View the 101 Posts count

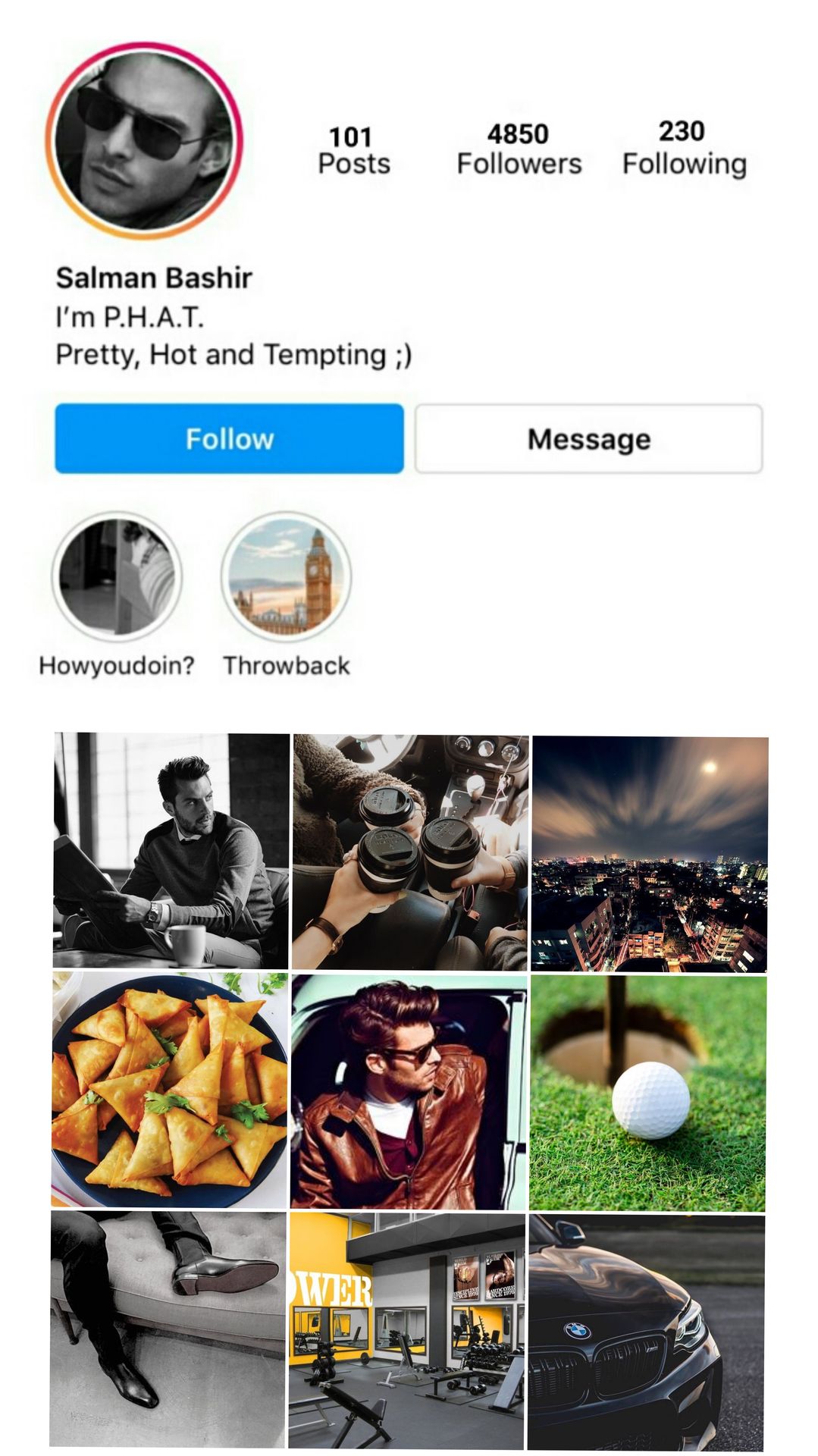(353, 150)
